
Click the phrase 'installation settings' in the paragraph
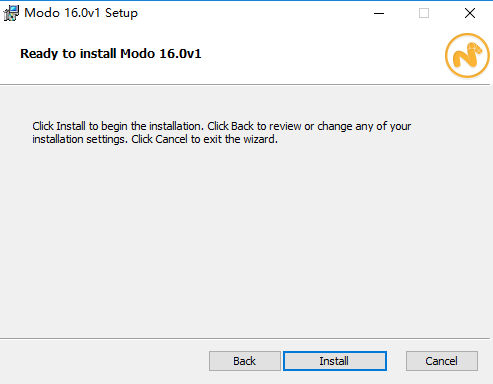coord(80,139)
